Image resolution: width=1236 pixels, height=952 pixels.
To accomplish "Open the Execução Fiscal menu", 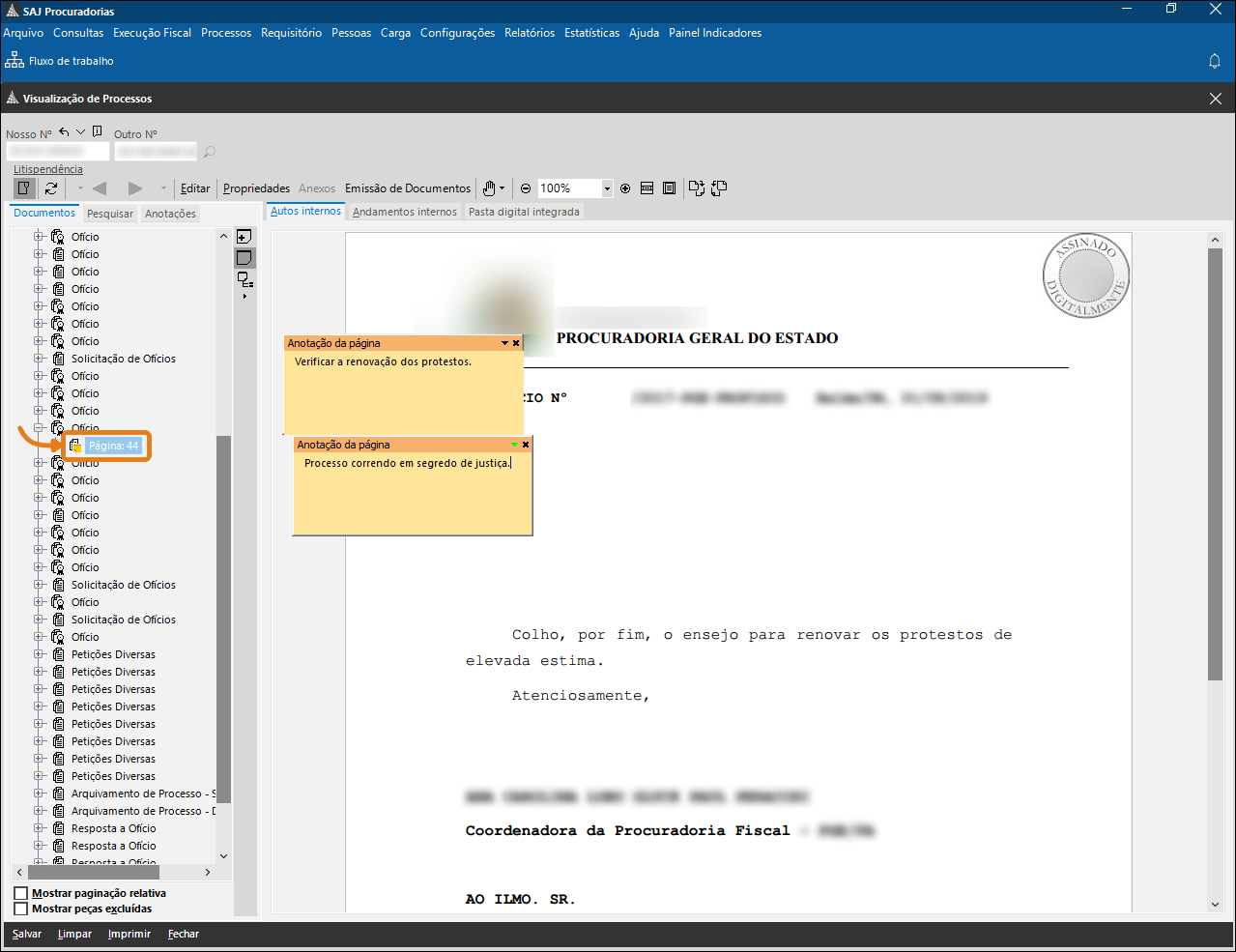I will pos(152,33).
